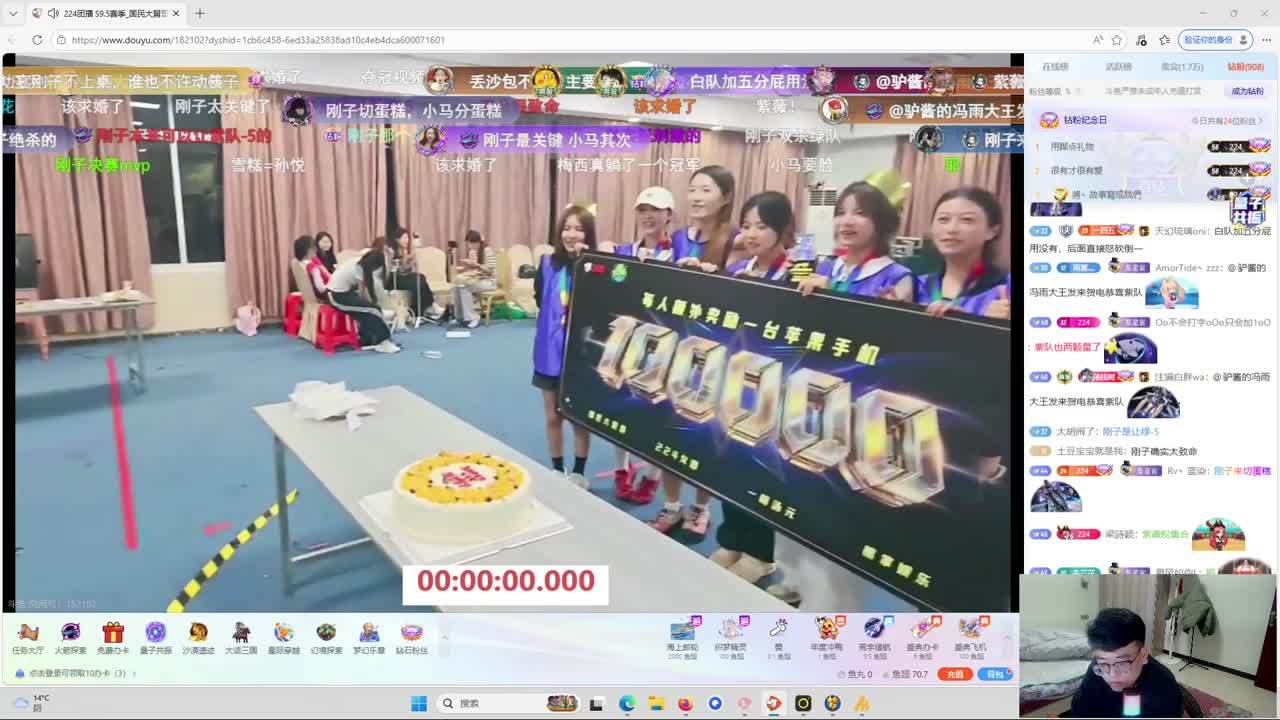The width and height of the screenshot is (1280, 720).
Task: Open the browser tab list dropdown
Action: [13, 13]
